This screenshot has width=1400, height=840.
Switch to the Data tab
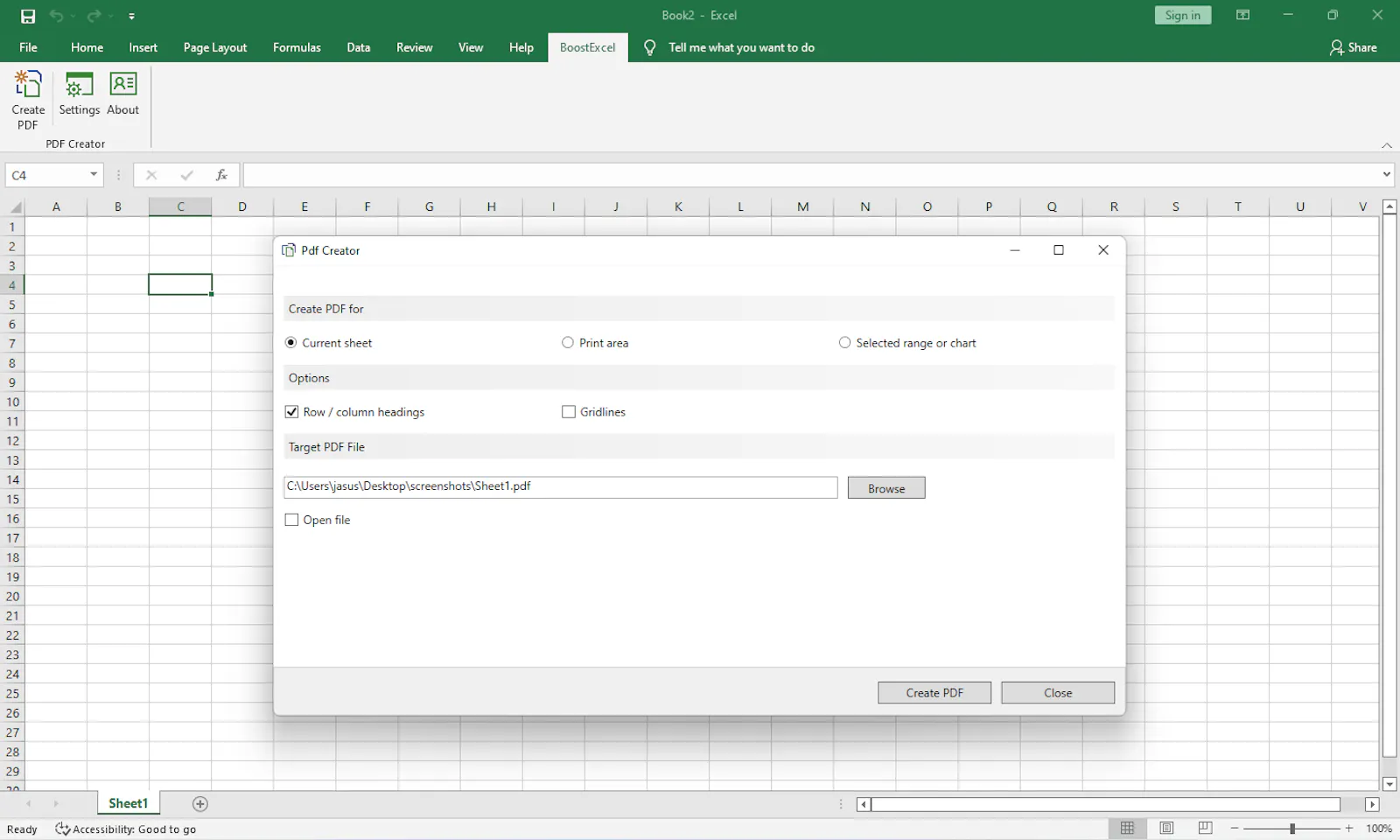(358, 47)
